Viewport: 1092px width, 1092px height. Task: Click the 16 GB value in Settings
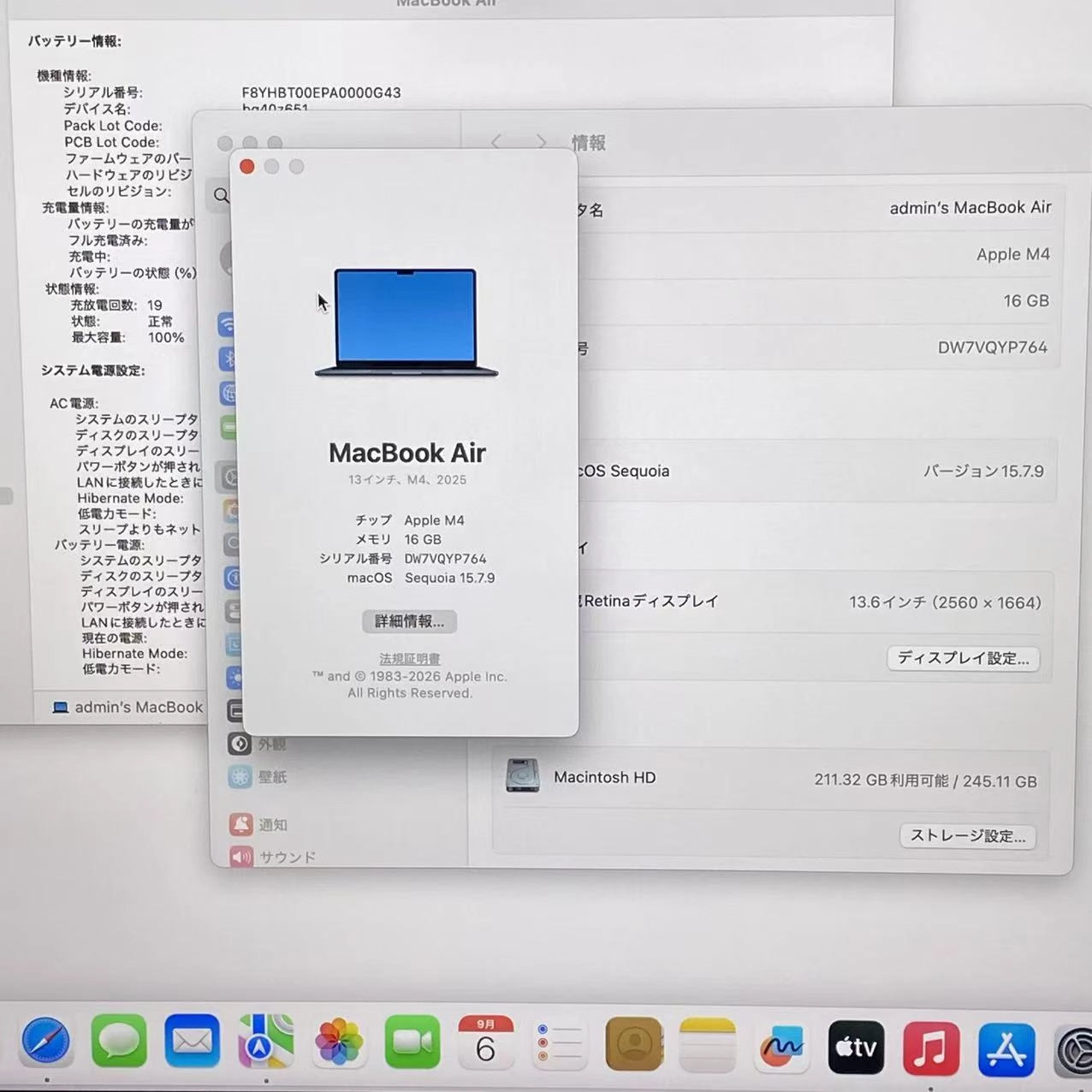point(1026,300)
